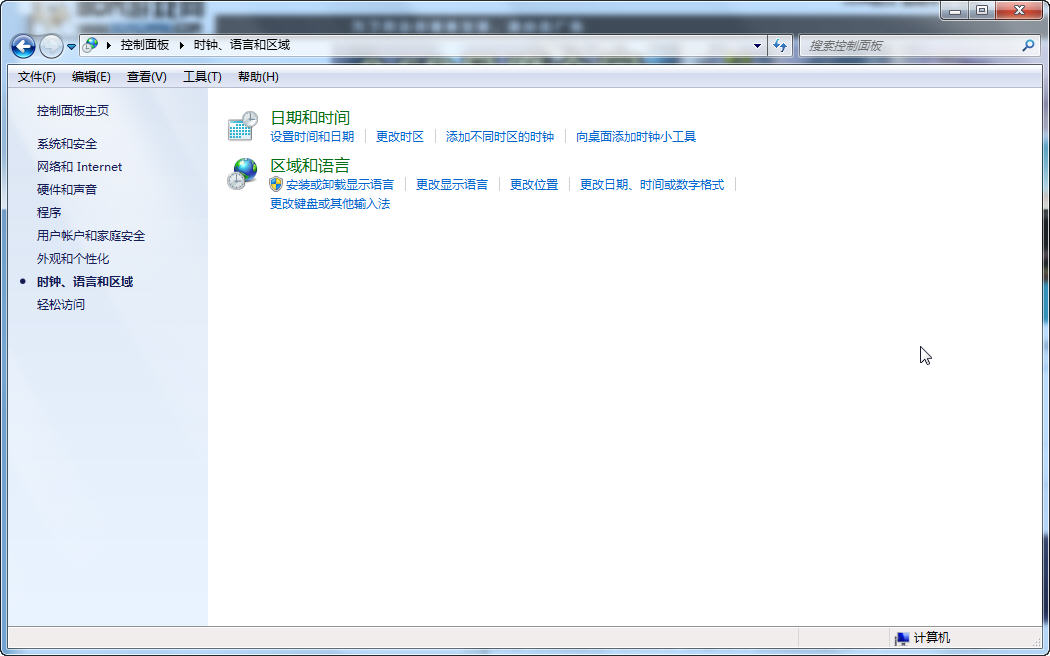Click 添加不同时区的时钟 link

click(500, 137)
